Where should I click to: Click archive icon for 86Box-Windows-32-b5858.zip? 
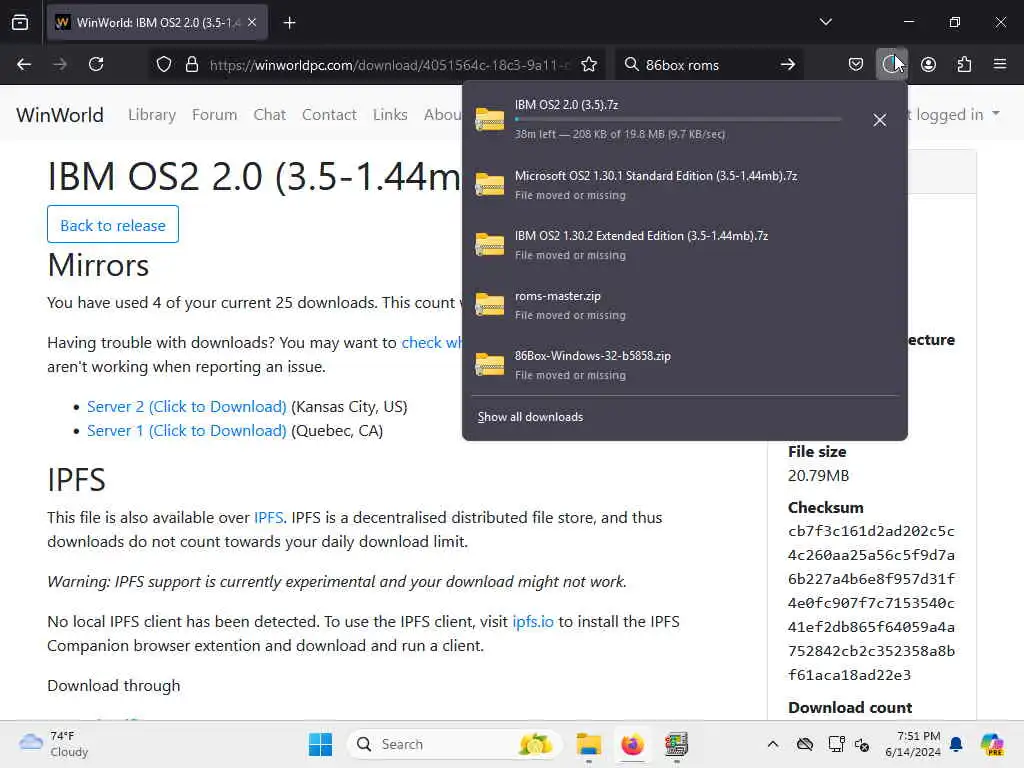coord(490,364)
